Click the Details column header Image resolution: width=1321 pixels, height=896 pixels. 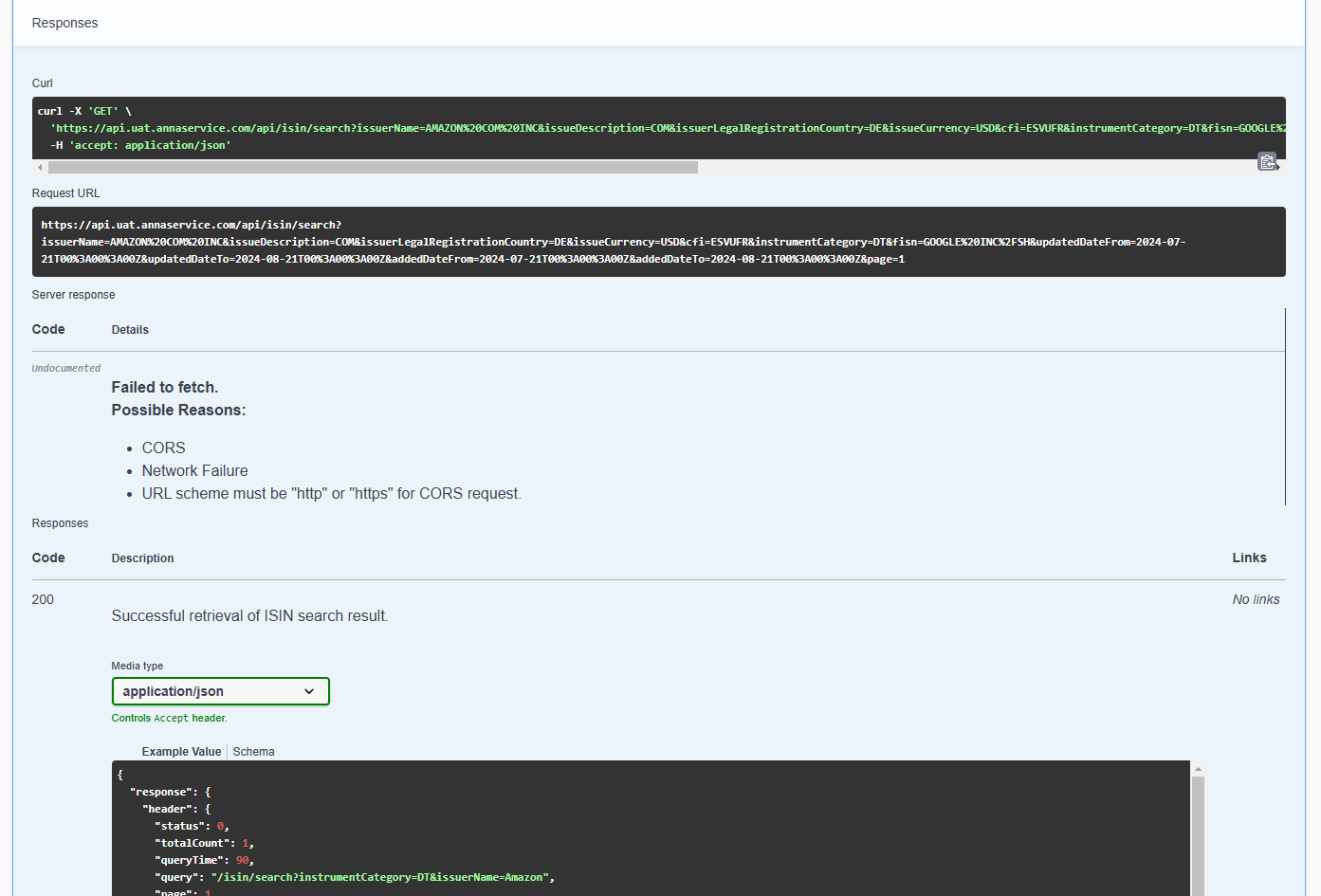pos(130,330)
